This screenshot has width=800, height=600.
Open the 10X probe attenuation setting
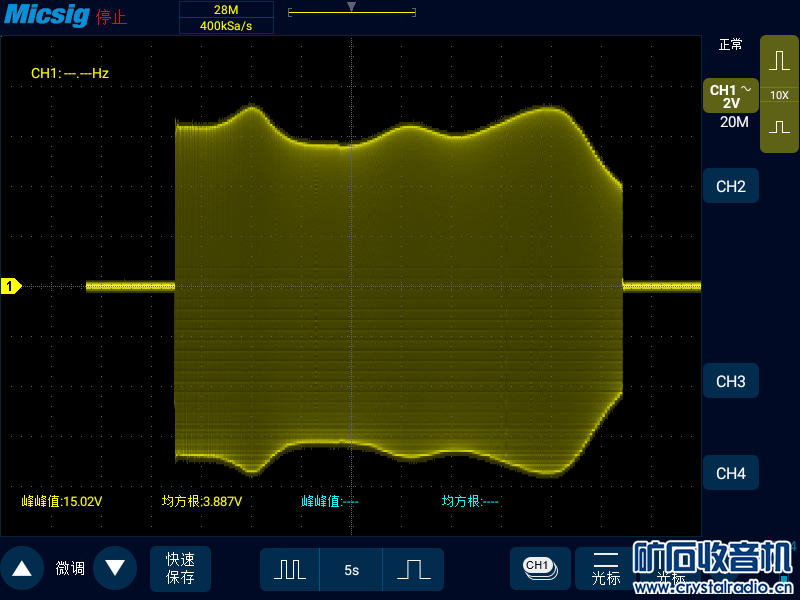tap(779, 95)
